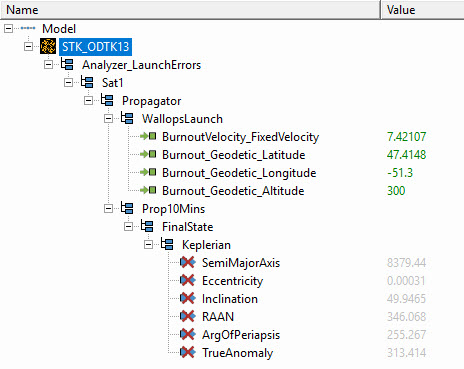Click the Keplerian hierarchy icon
This screenshot has width=464, height=369.
tap(167, 244)
